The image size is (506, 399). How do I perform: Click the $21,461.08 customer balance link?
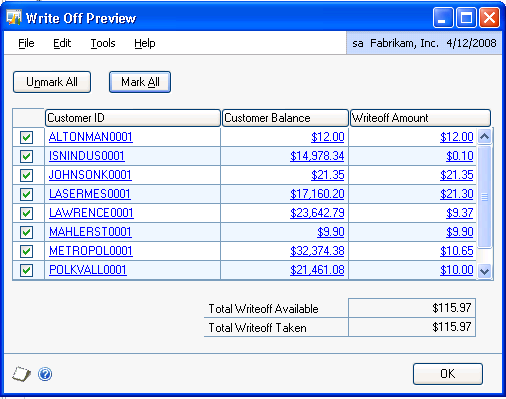(x=317, y=270)
